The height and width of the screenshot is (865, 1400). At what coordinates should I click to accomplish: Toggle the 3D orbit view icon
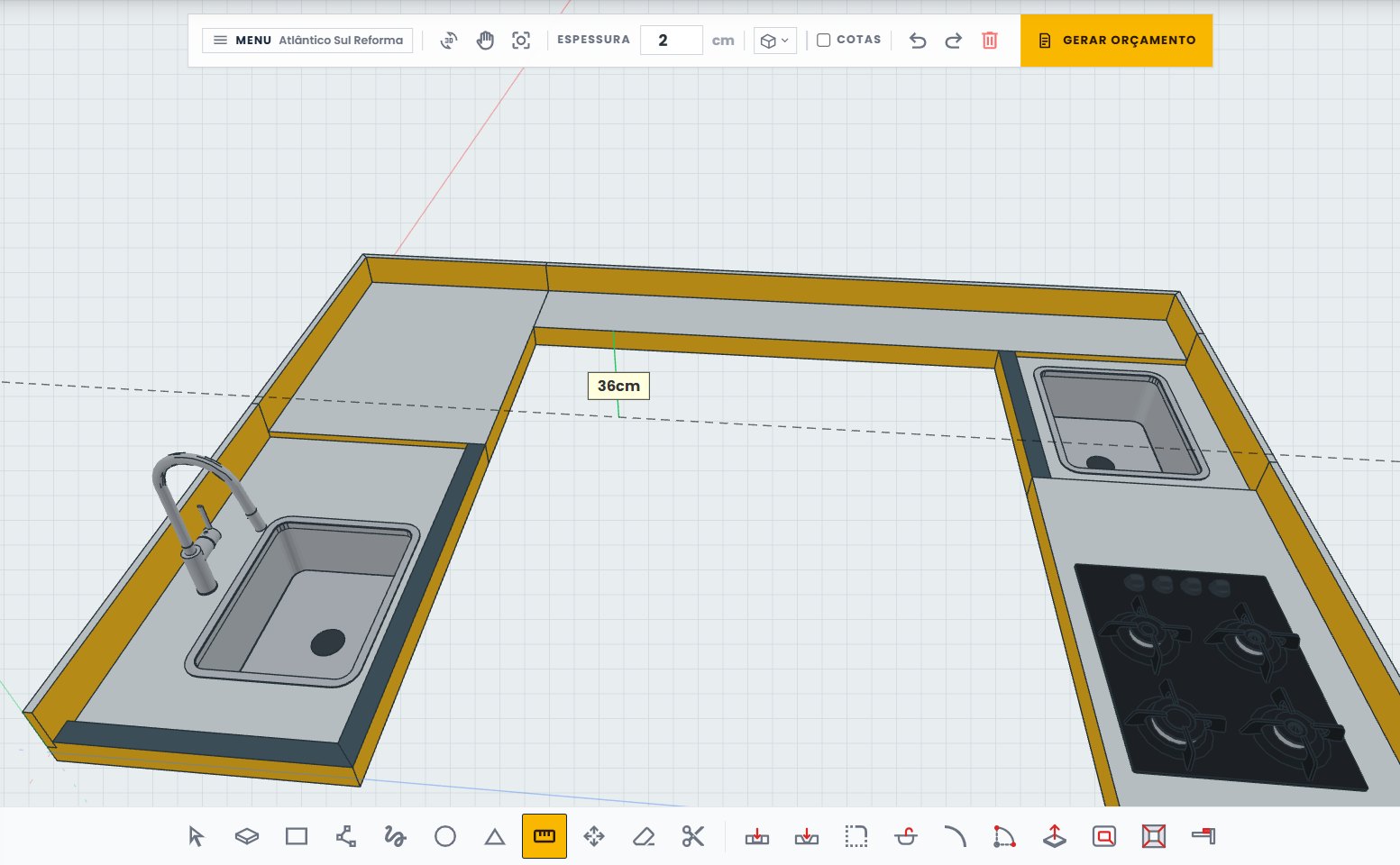pos(448,41)
